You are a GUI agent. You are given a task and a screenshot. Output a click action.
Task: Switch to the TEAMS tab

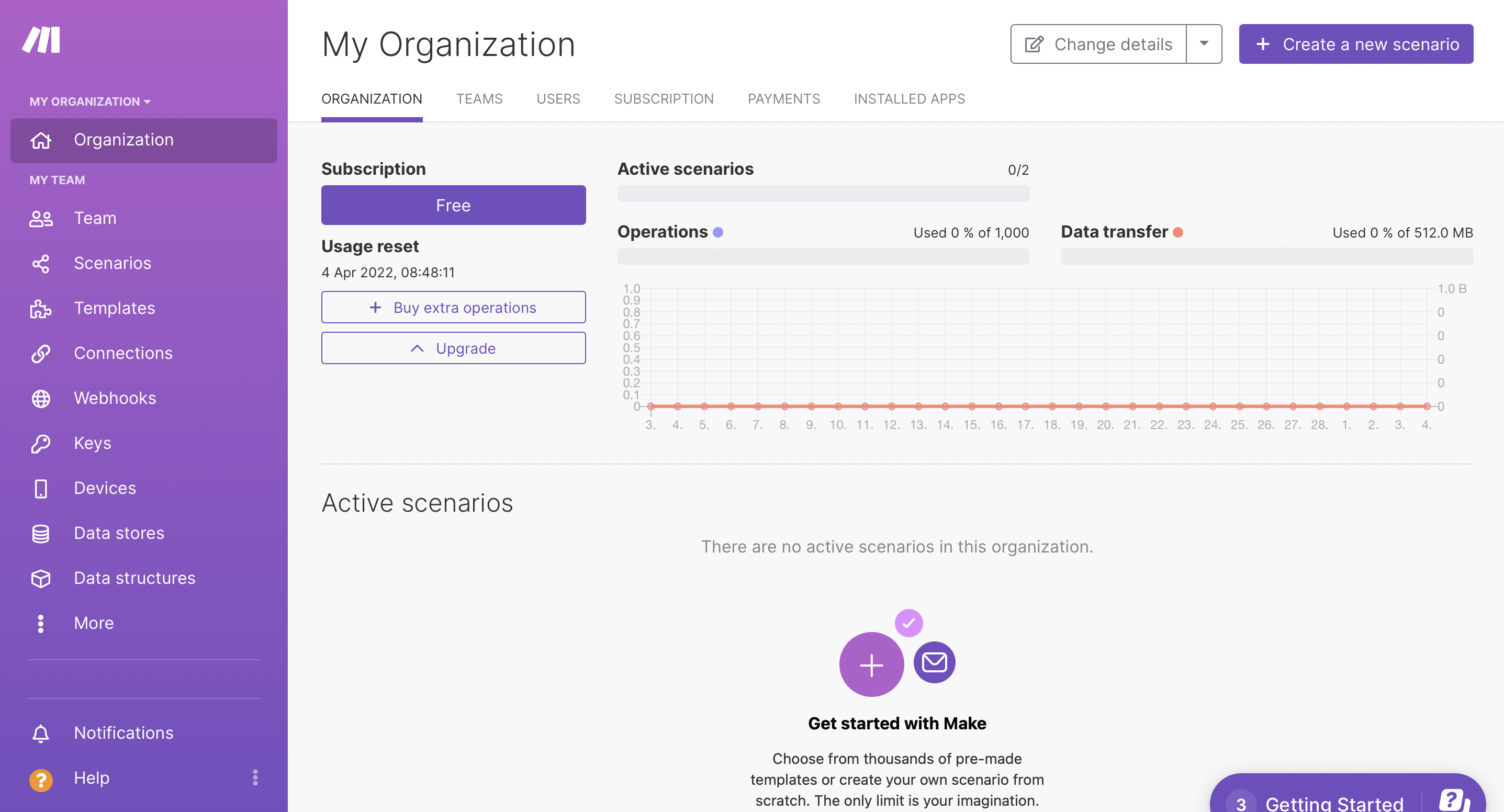pyautogui.click(x=479, y=99)
